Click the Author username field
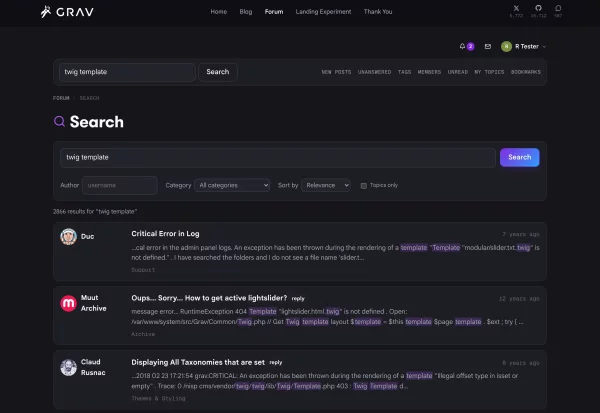This screenshot has width=600, height=413. click(120, 185)
